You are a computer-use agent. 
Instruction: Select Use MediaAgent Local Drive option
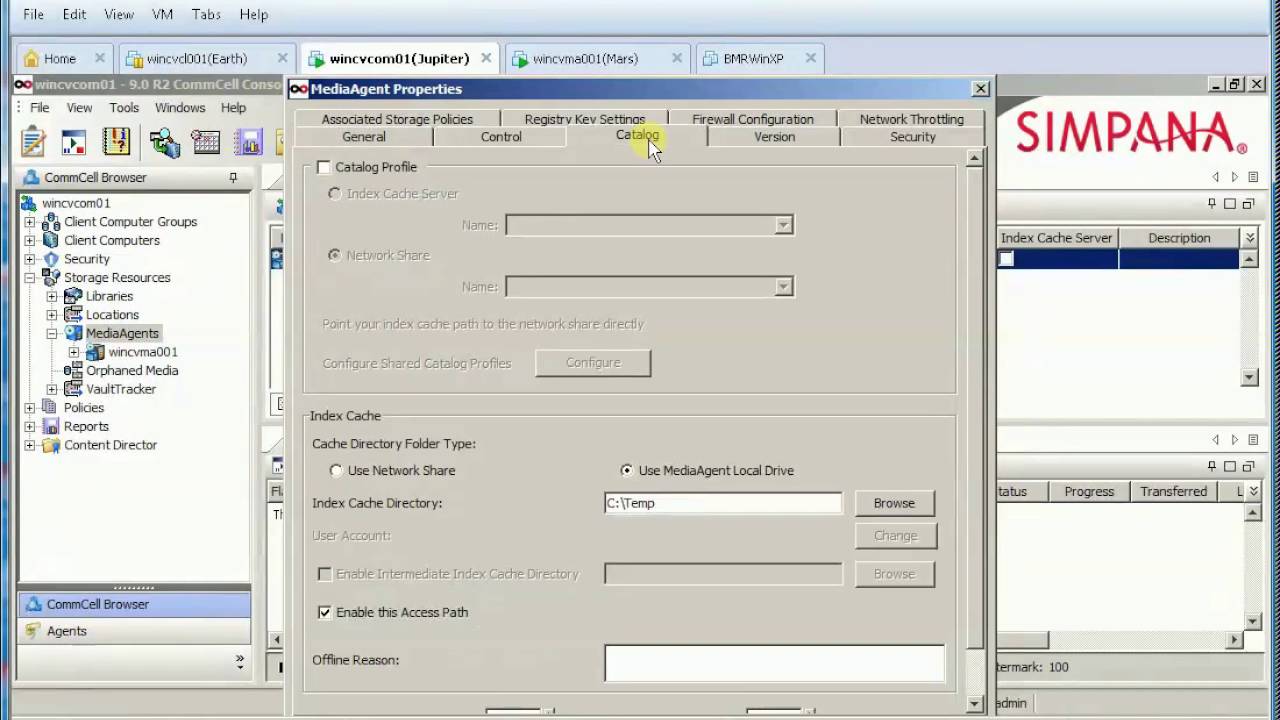[x=627, y=471]
